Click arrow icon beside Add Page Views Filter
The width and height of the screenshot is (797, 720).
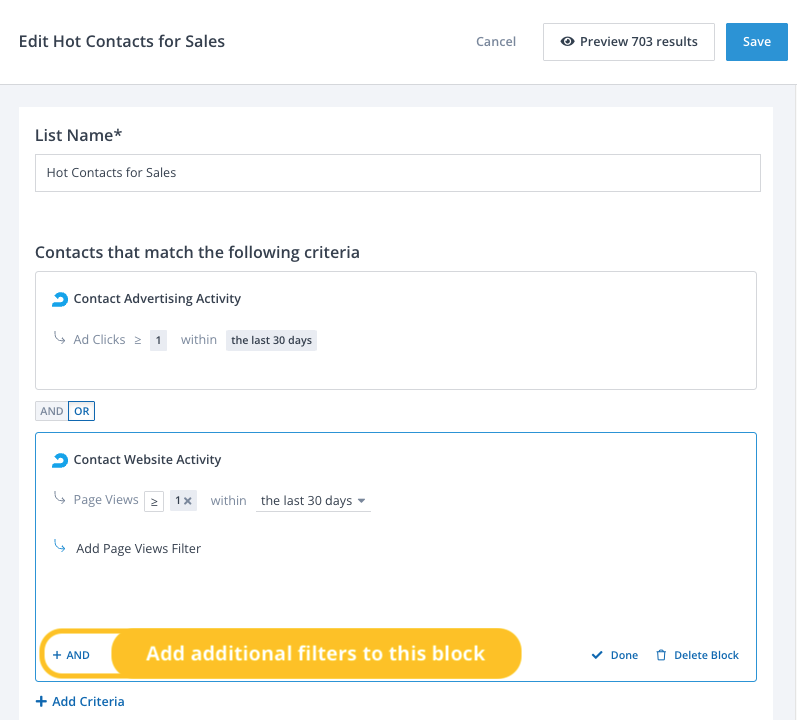click(x=60, y=547)
